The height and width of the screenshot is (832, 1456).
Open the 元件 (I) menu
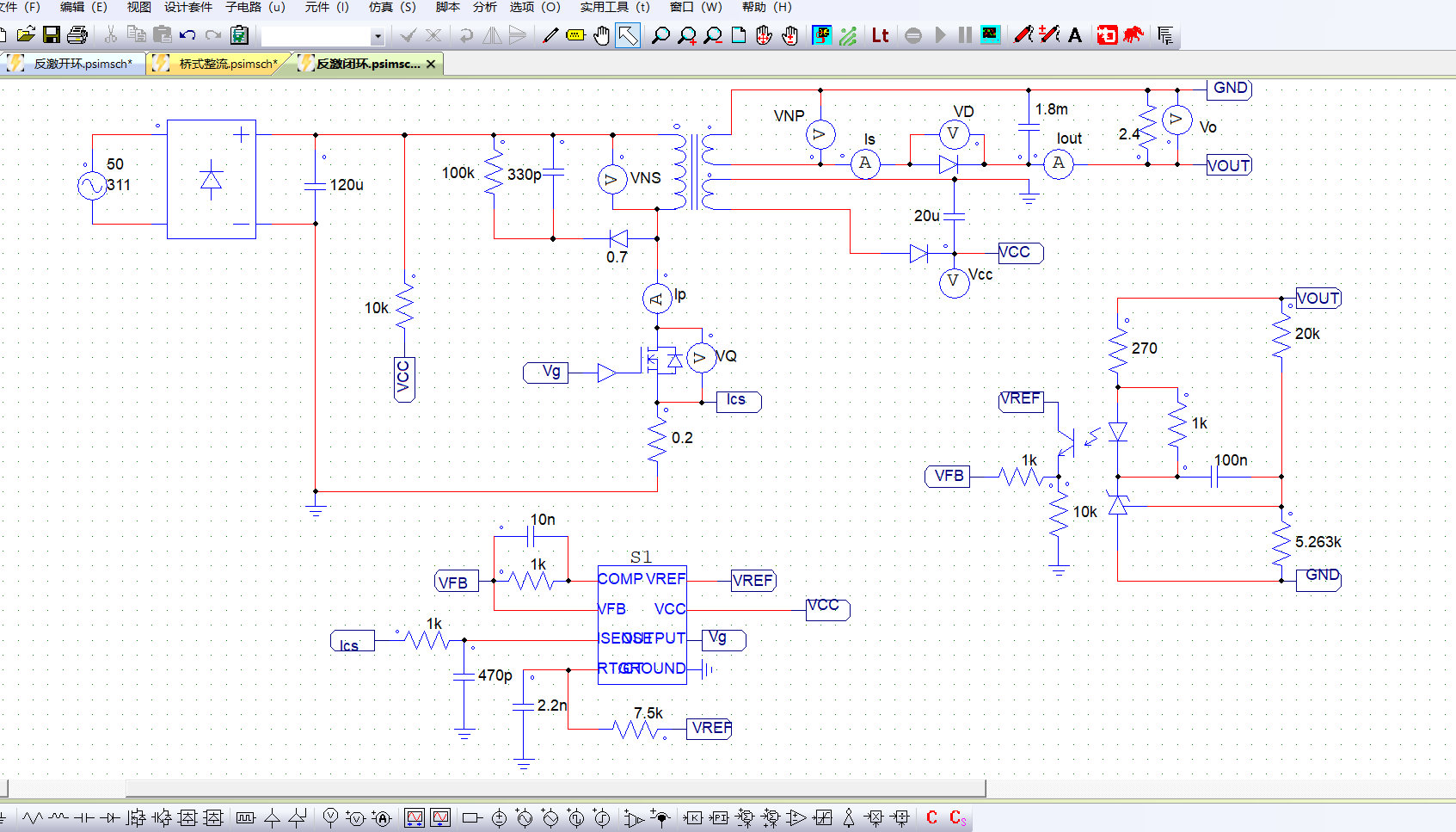pyautogui.click(x=327, y=7)
